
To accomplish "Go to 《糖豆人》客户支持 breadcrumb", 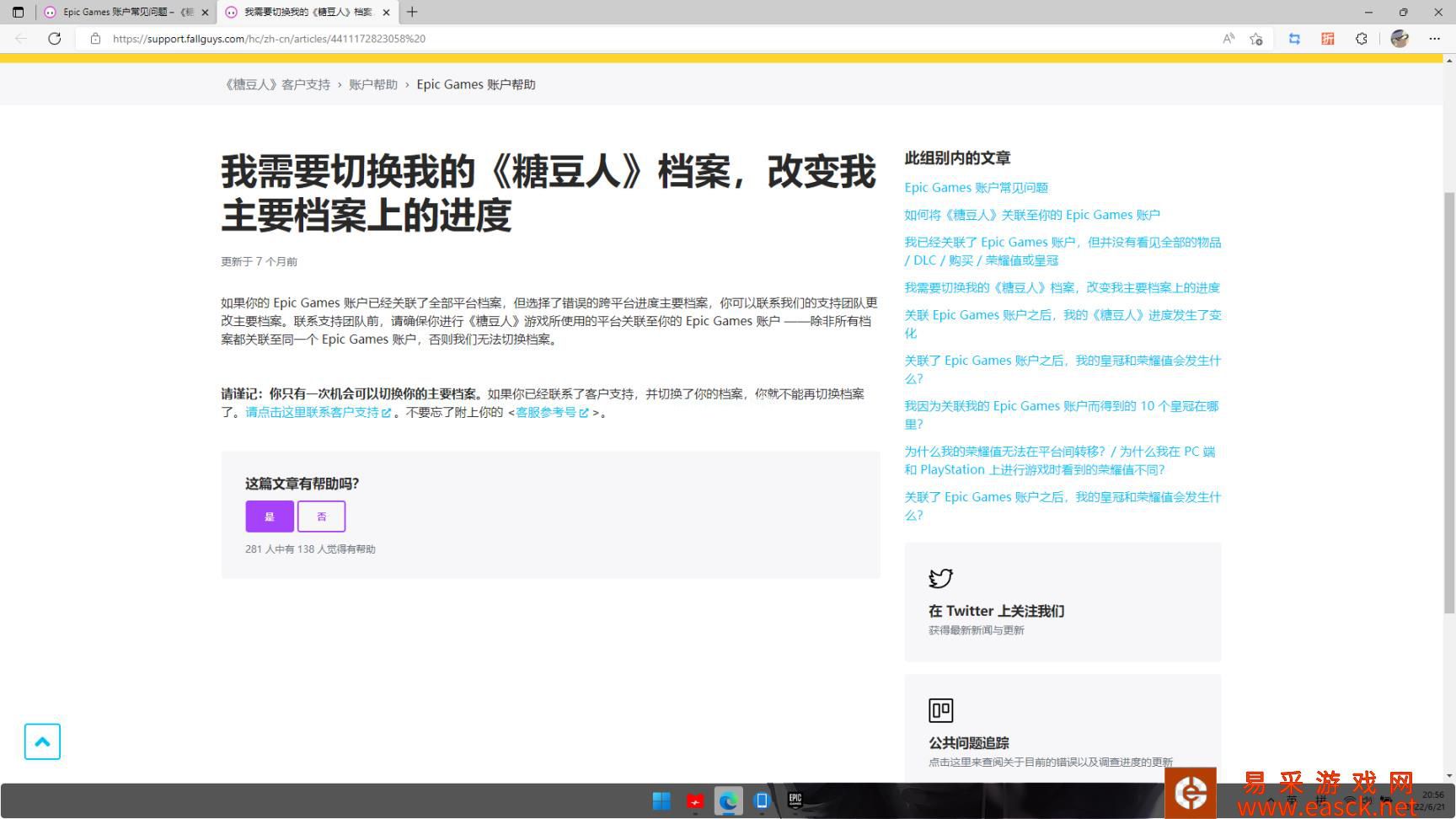I will (x=276, y=84).
